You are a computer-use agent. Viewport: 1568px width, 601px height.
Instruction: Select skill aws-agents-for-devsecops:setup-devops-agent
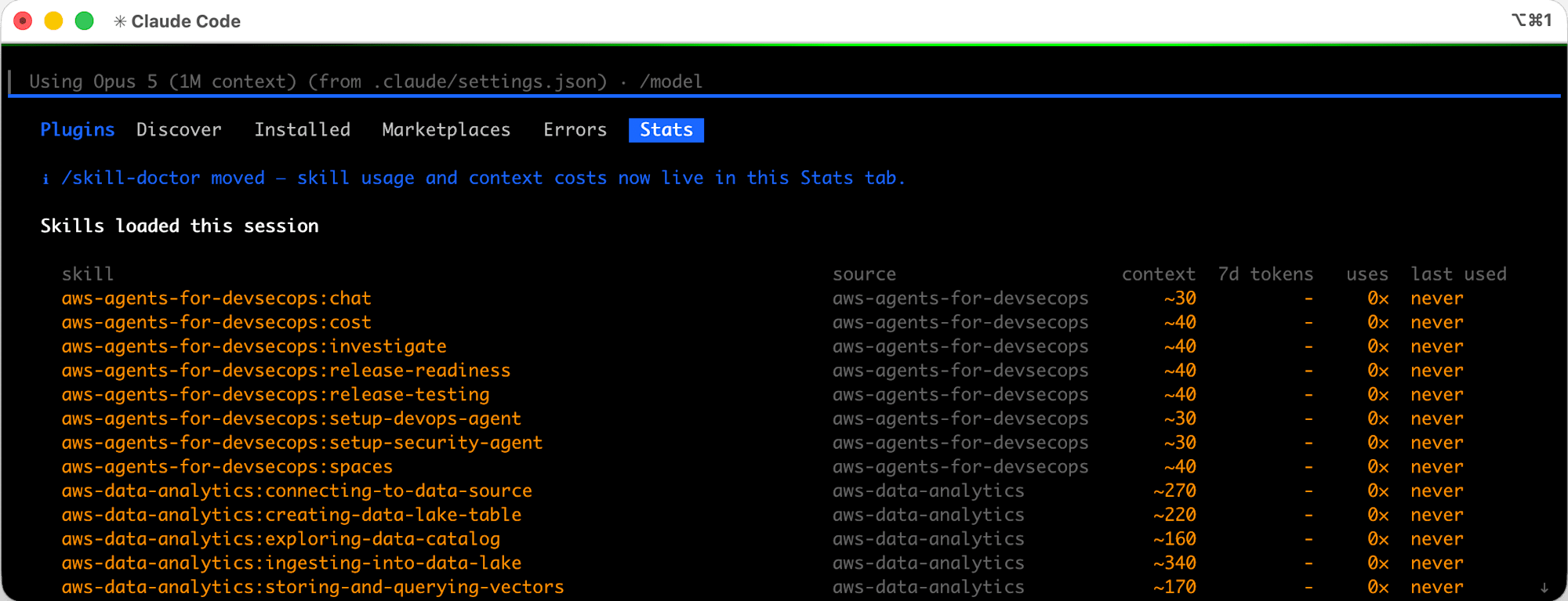(x=292, y=419)
